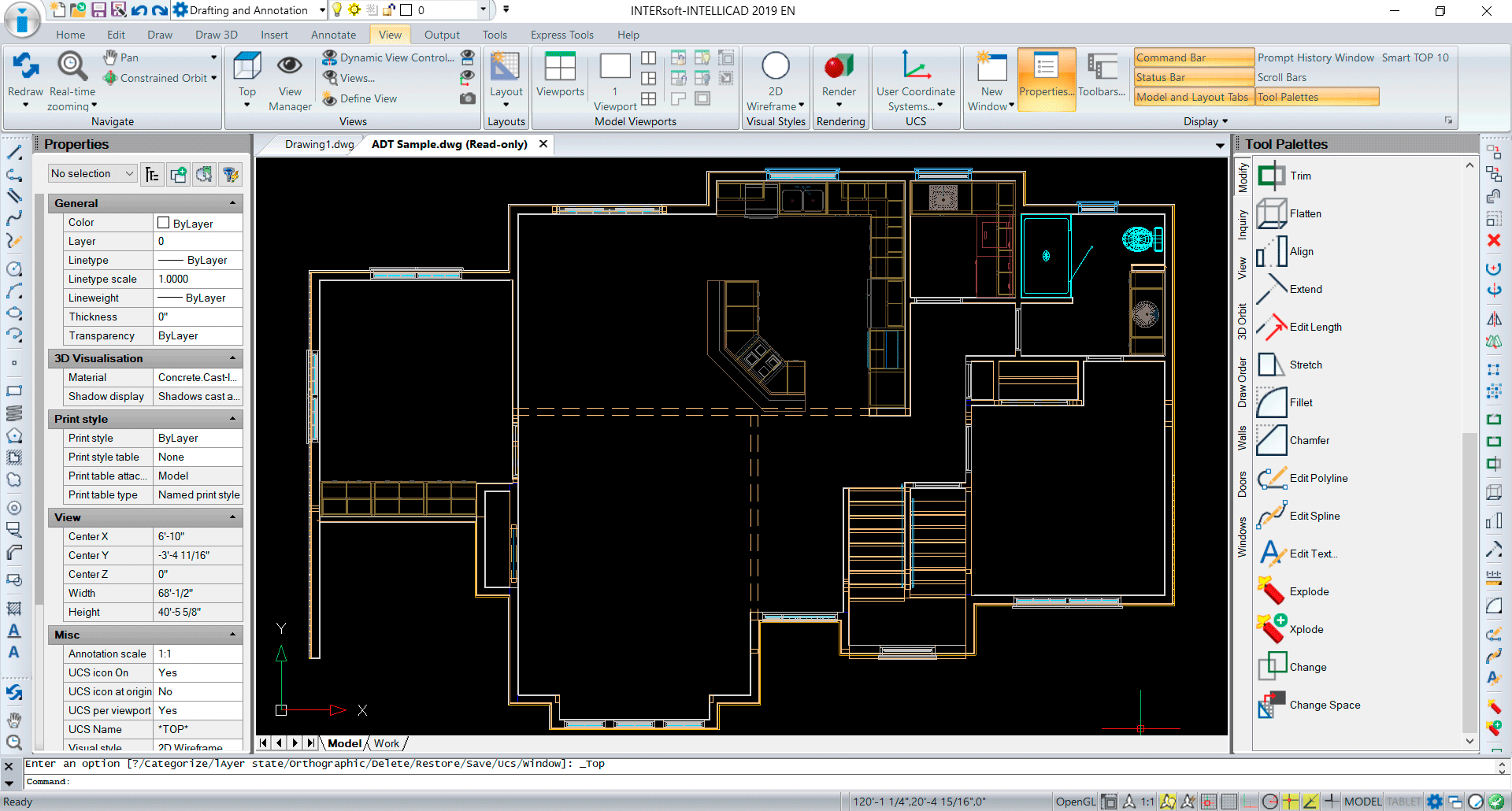This screenshot has width=1512, height=811.
Task: Expand the Display panel dropdown arrow
Action: [x=1225, y=121]
